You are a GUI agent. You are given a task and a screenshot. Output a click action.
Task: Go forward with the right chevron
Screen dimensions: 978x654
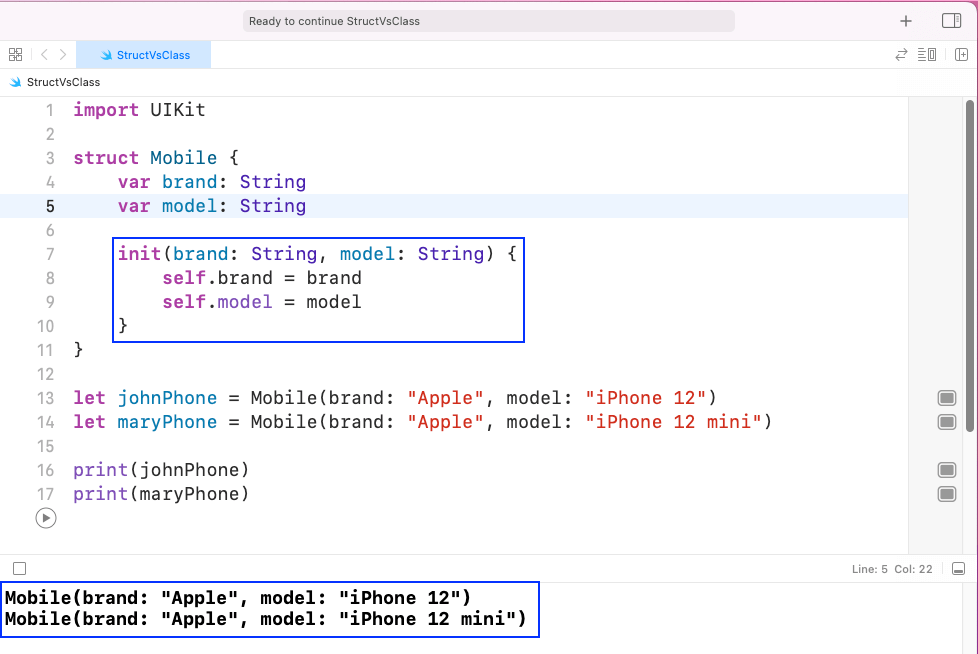(63, 55)
